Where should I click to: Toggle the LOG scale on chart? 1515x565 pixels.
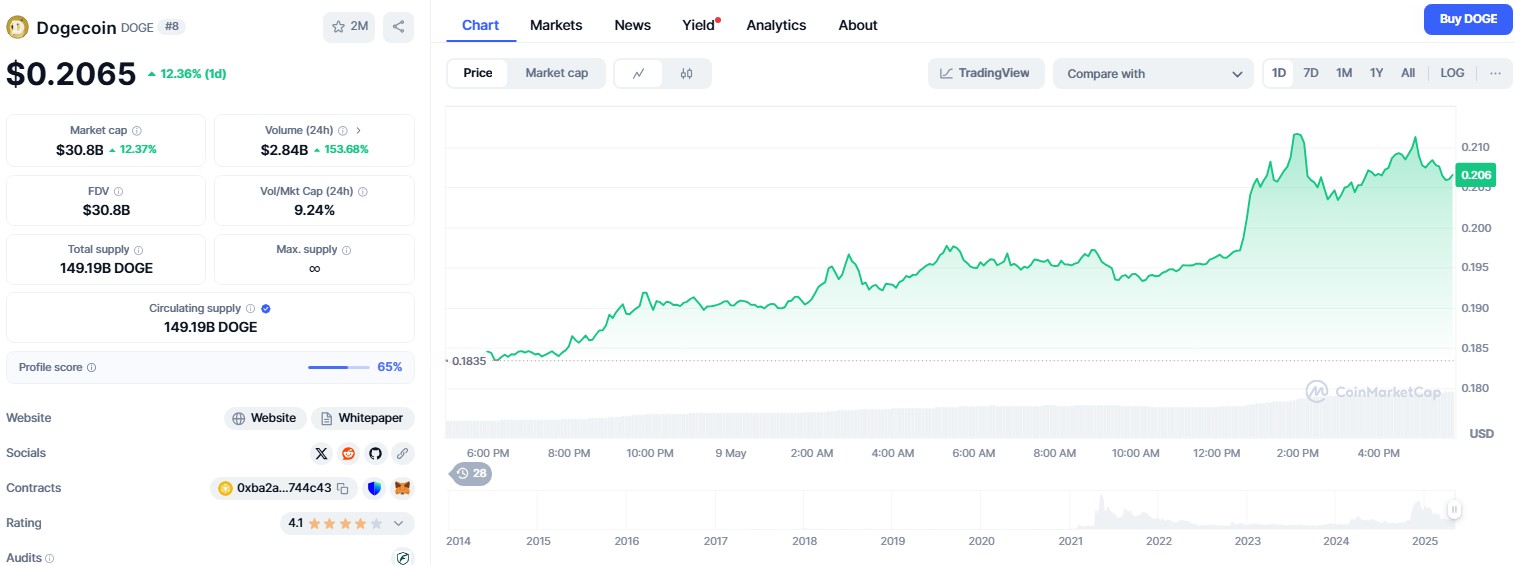pyautogui.click(x=1452, y=73)
